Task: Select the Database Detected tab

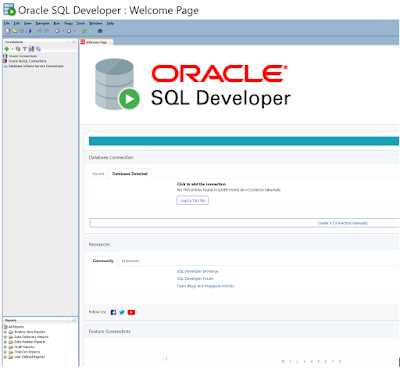Action: (130, 174)
